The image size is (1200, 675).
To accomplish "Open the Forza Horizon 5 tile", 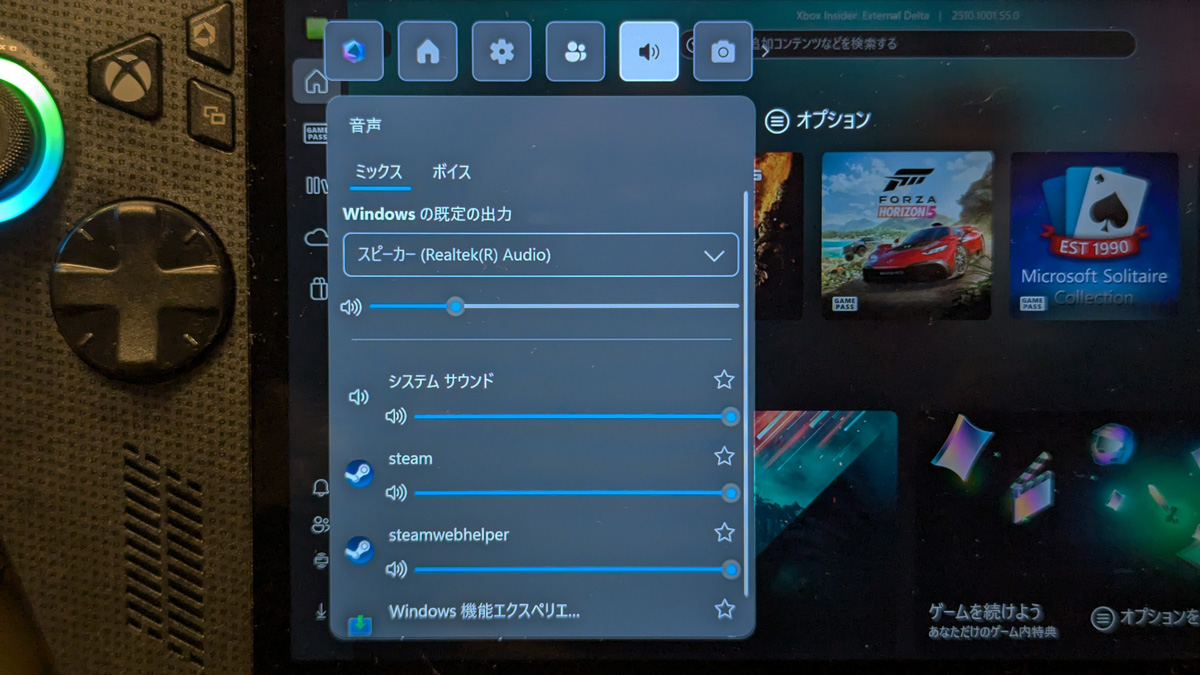I will [x=907, y=235].
